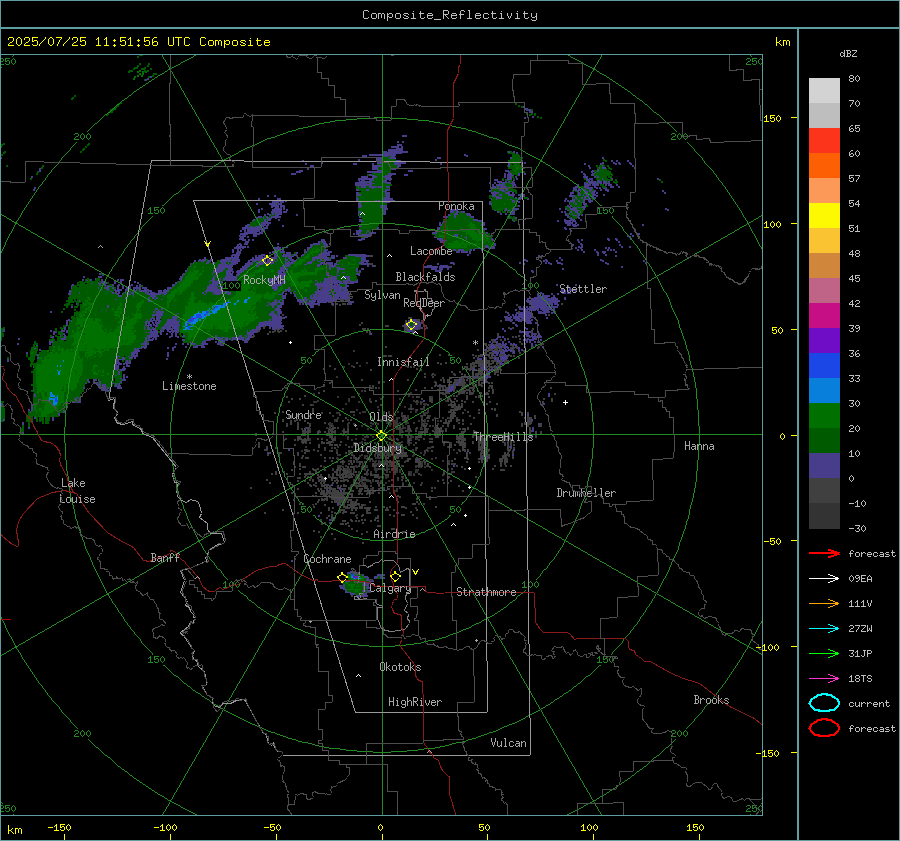Click the Drumheller label
Screen dimensions: 900x841
point(586,493)
